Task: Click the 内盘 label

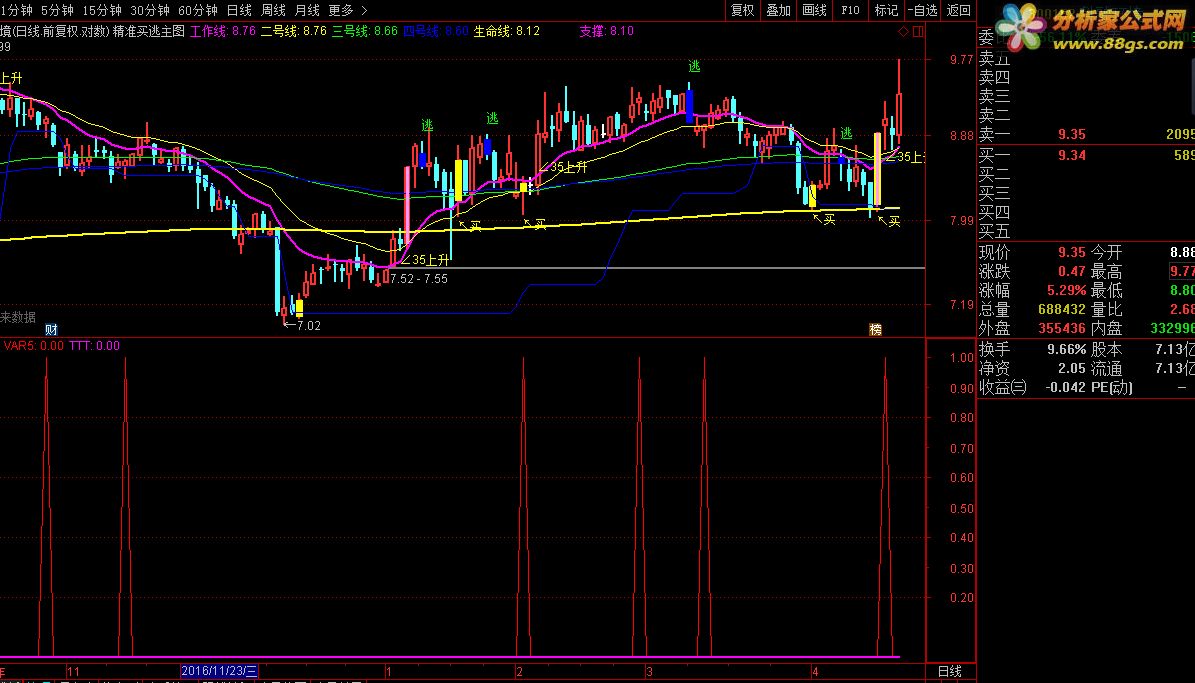Action: point(1107,329)
